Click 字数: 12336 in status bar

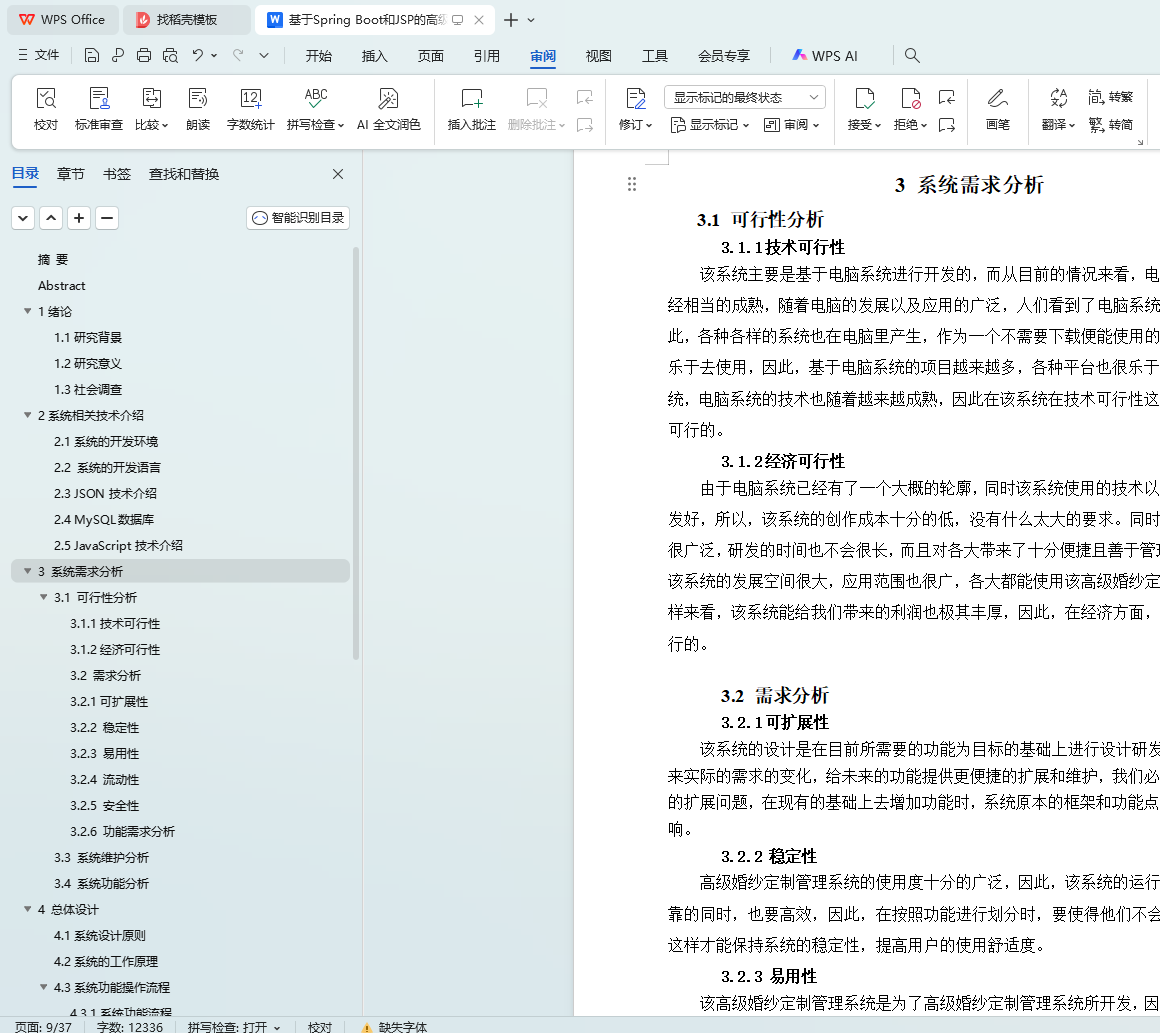[129, 1026]
